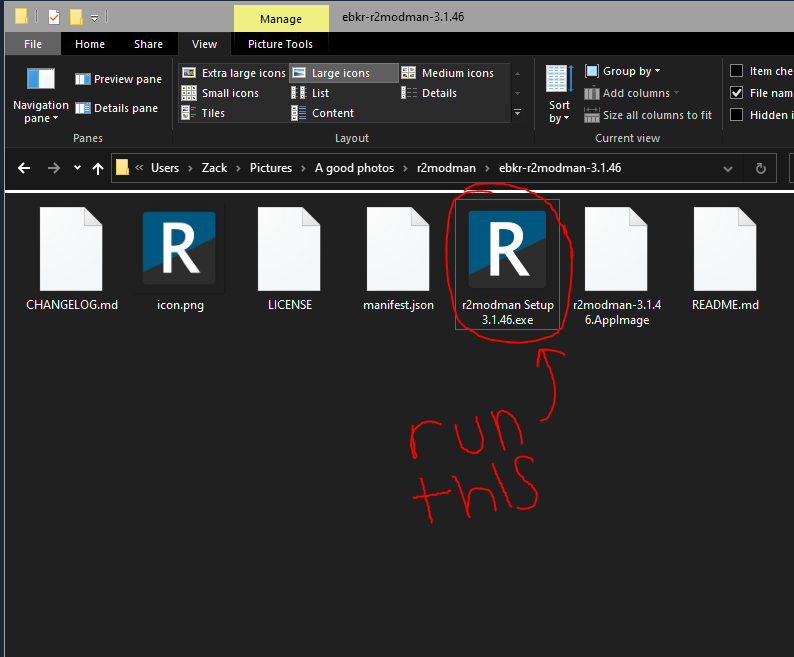Image resolution: width=794 pixels, height=657 pixels.
Task: Select the LICENSE file
Action: pos(289,259)
